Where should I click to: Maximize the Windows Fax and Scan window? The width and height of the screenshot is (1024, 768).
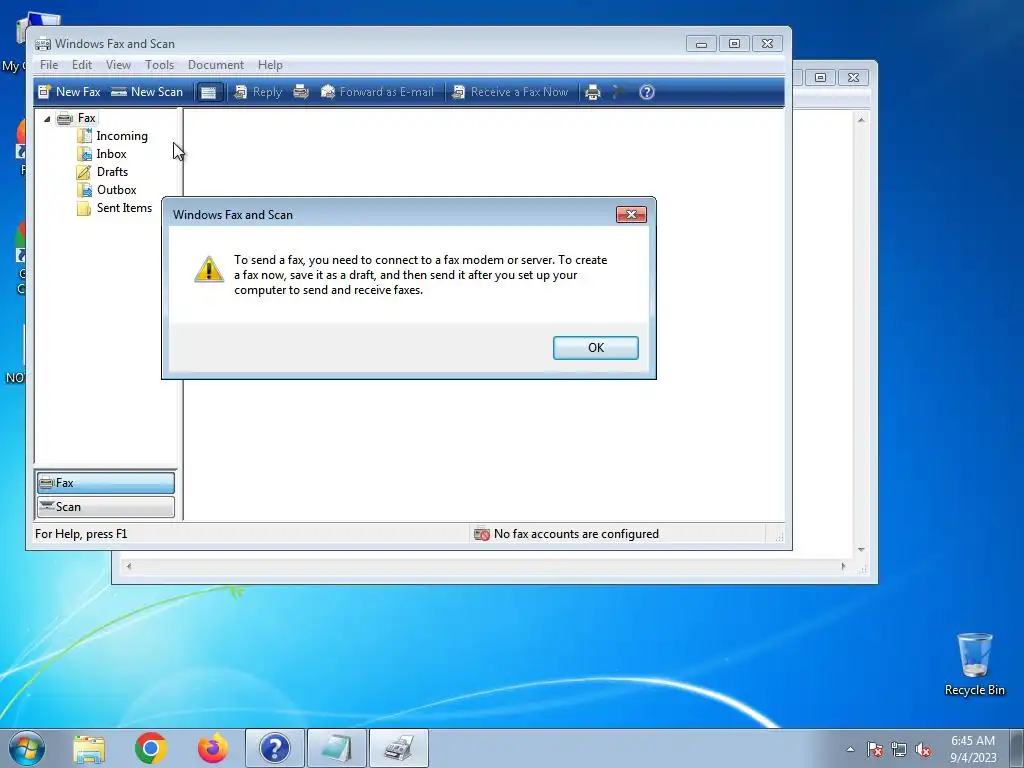[734, 44]
